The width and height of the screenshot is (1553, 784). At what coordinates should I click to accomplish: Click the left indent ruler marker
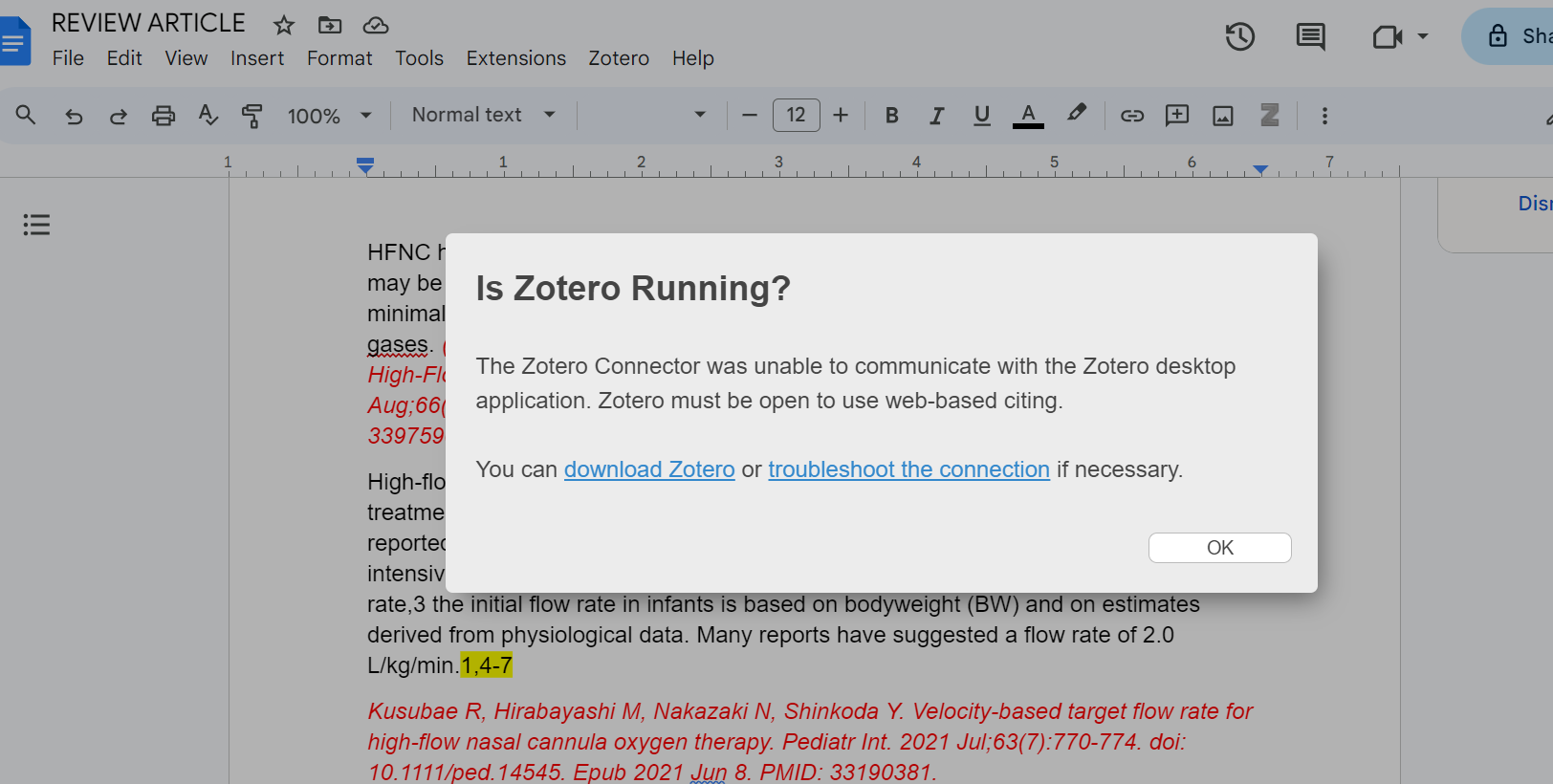[x=365, y=165]
